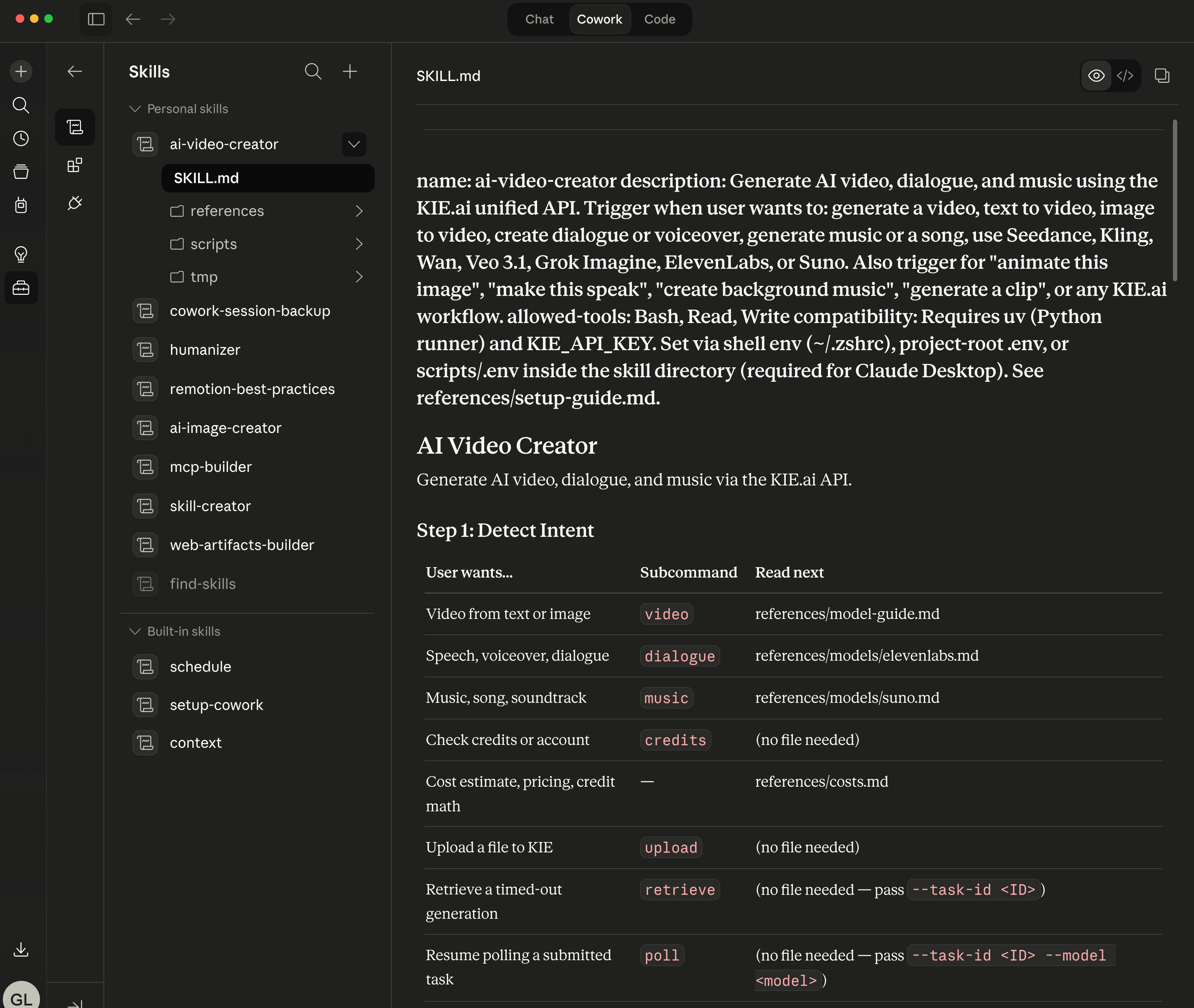The height and width of the screenshot is (1008, 1194).
Task: Click the search icon in Skills header
Action: [x=313, y=71]
